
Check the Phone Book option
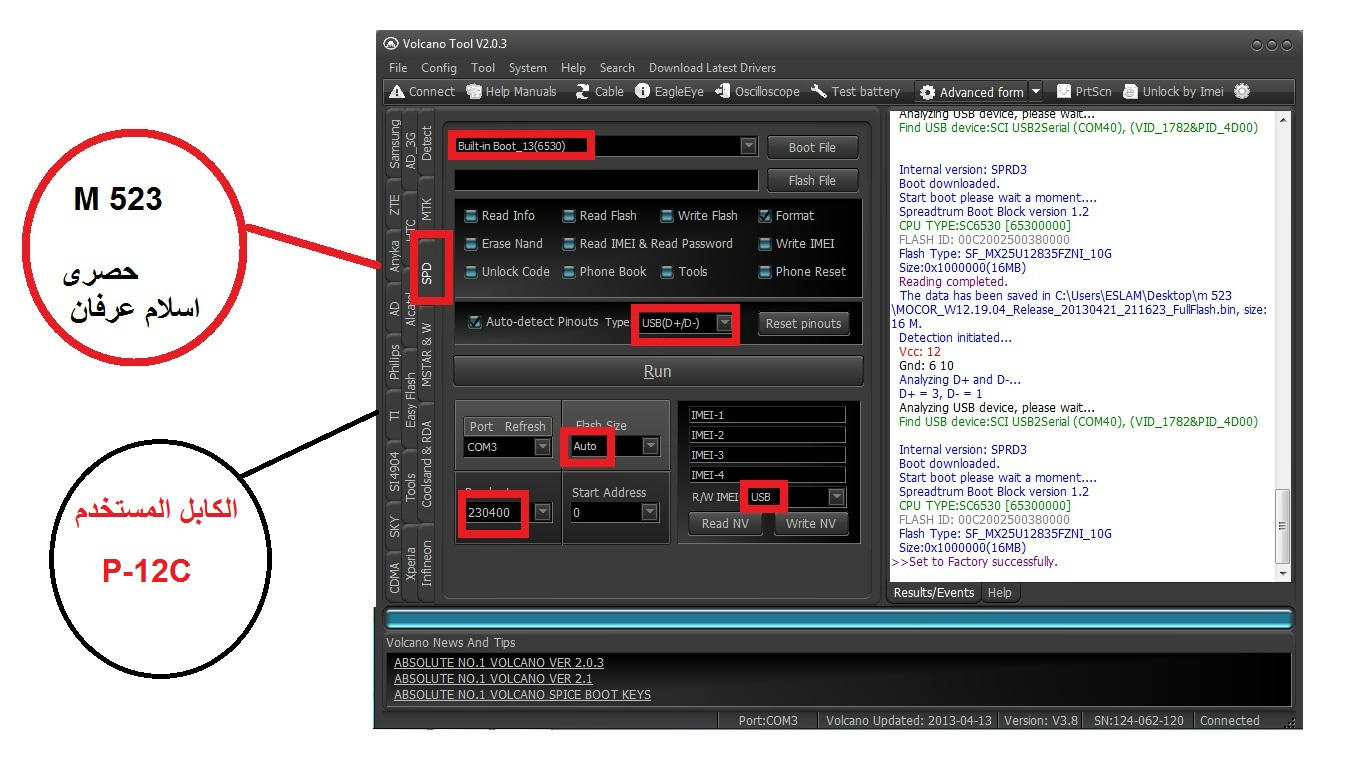pyautogui.click(x=569, y=272)
